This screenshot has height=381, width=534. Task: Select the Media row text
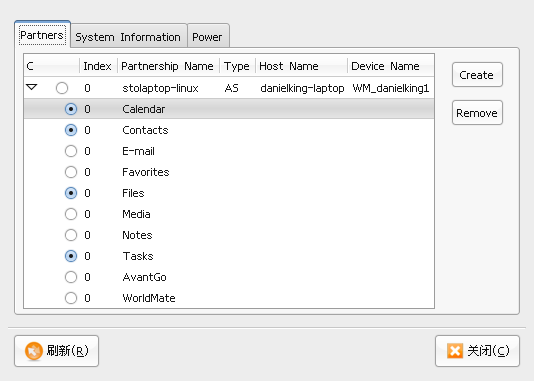137,214
